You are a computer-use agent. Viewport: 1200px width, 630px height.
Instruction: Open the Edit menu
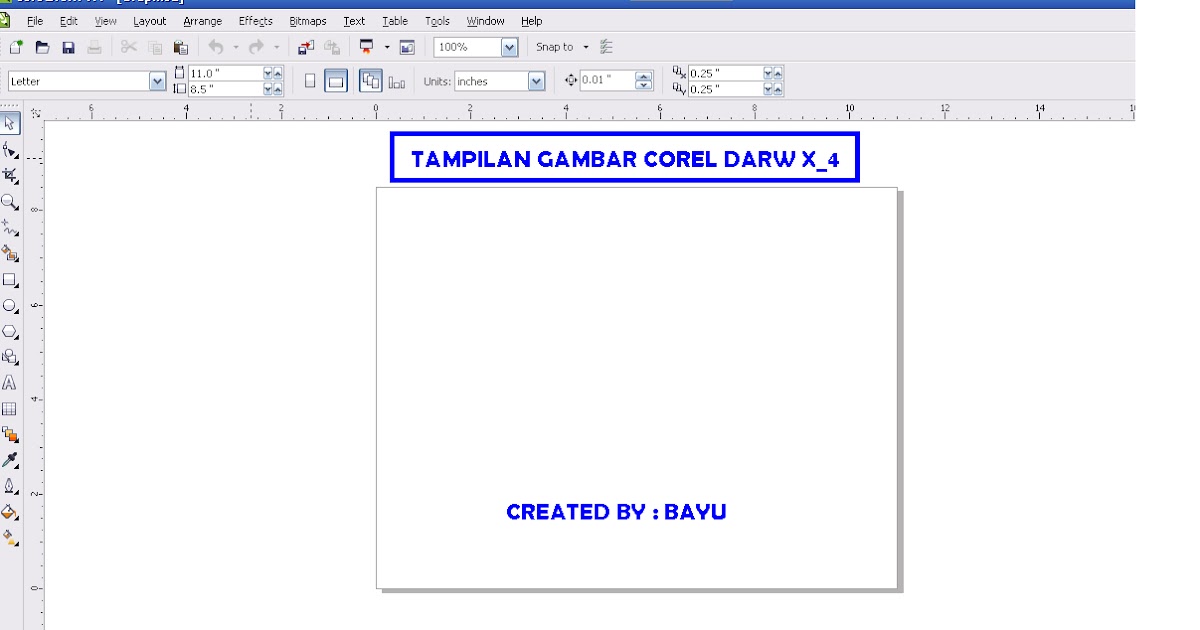tap(68, 21)
